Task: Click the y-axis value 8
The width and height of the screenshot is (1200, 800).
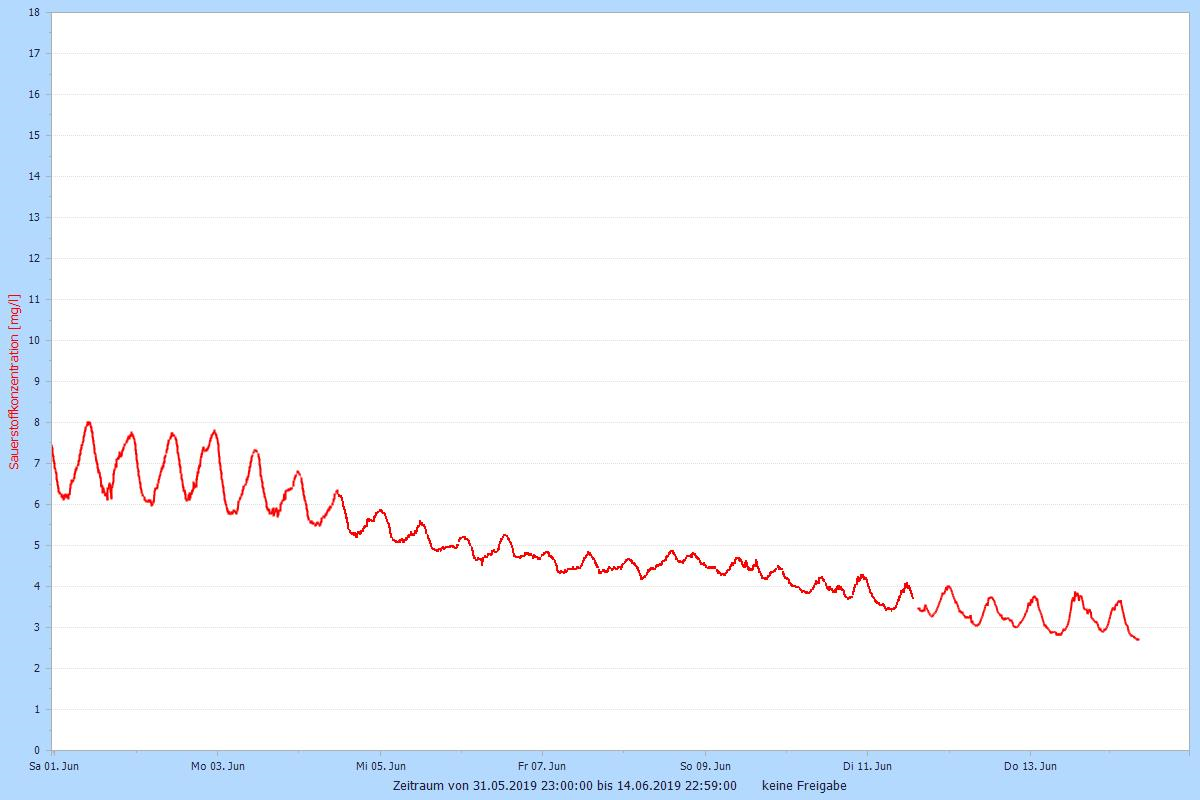Action: coord(37,422)
